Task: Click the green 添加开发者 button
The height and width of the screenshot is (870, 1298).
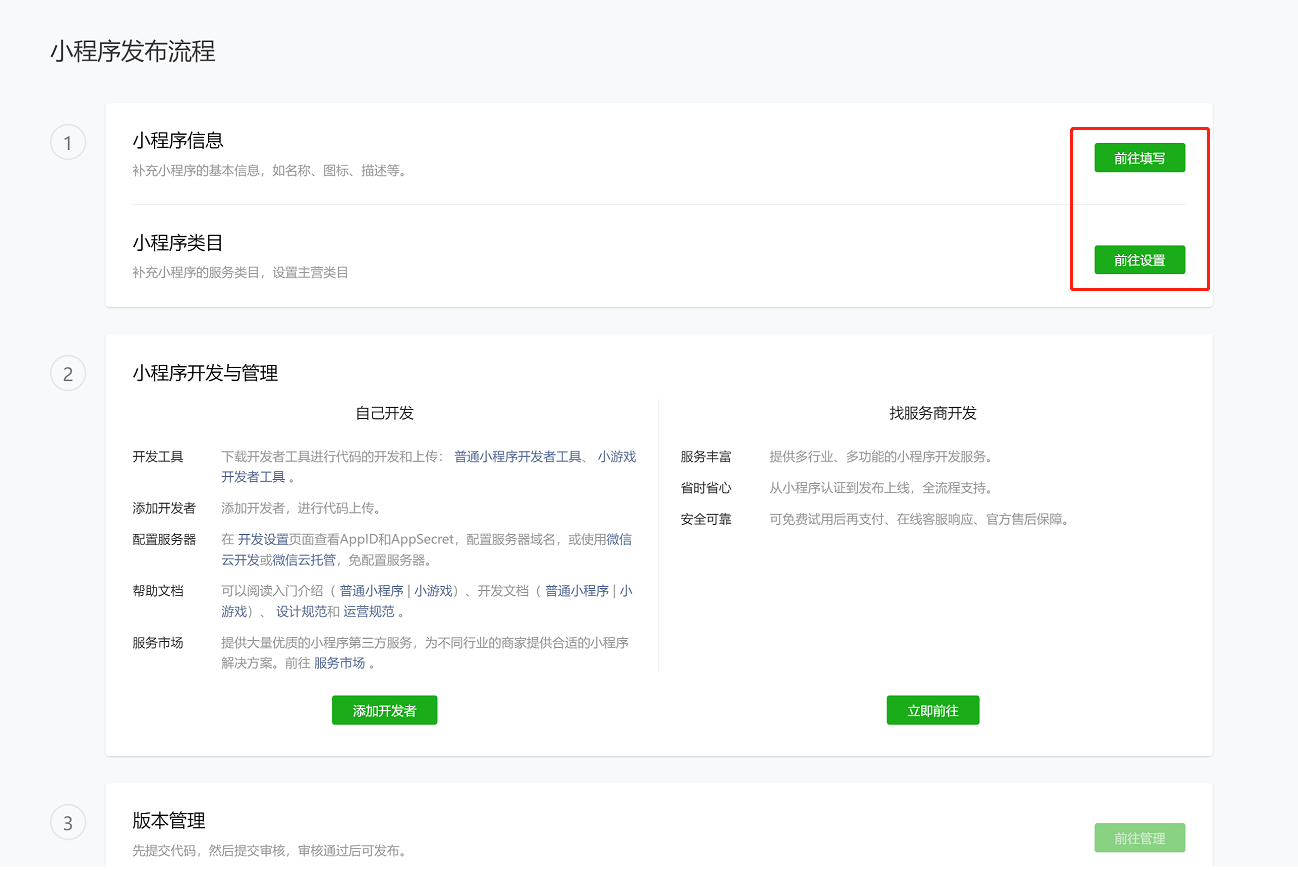Action: pos(384,710)
